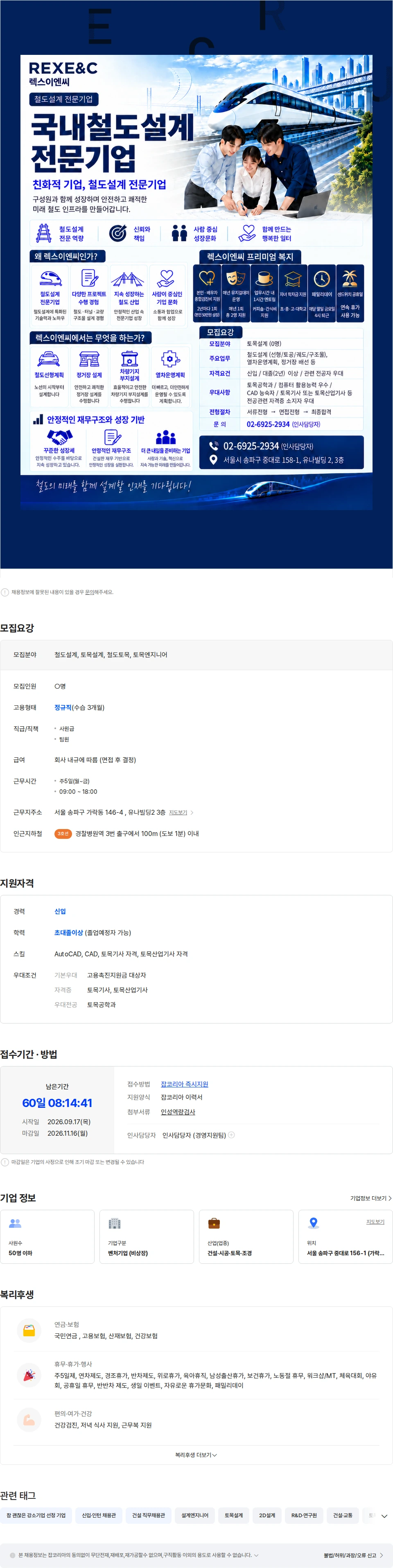The width and height of the screenshot is (393, 1568).
Task: Click the phone icon in the poster contact box
Action: [214, 445]
